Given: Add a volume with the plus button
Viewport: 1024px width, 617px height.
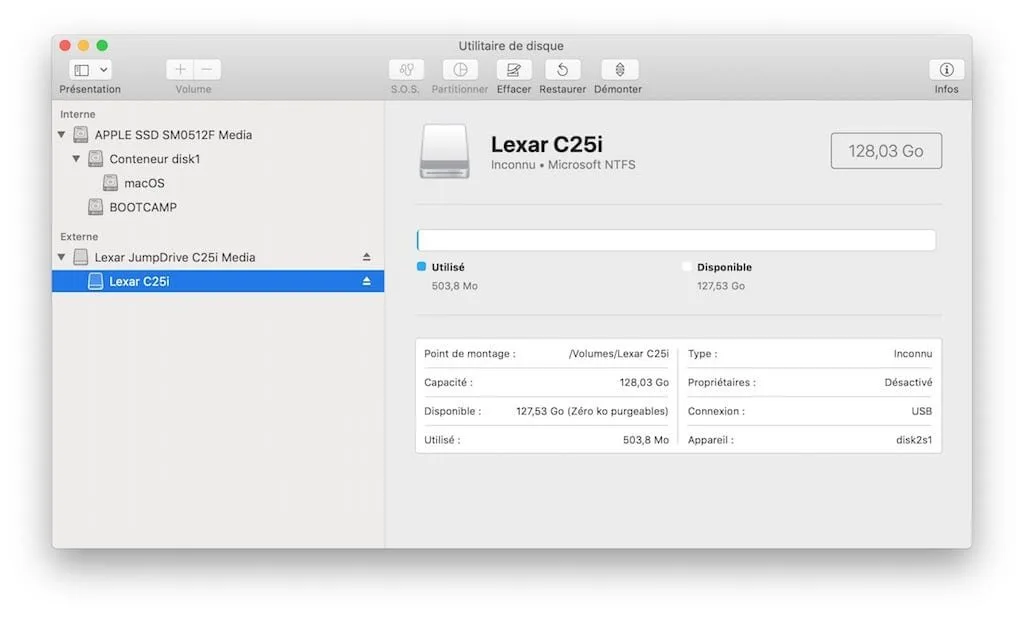Looking at the screenshot, I should tap(178, 70).
